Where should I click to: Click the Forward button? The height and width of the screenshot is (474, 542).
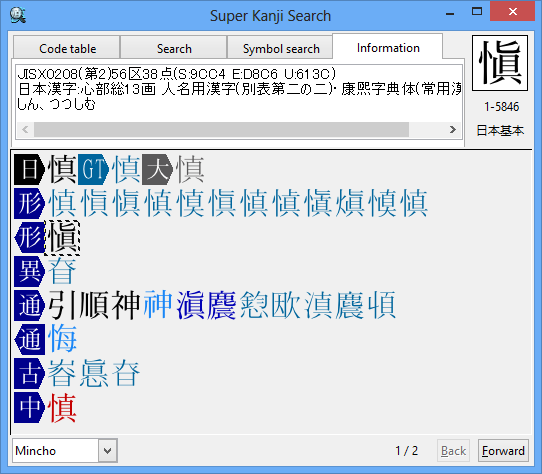[x=503, y=450]
